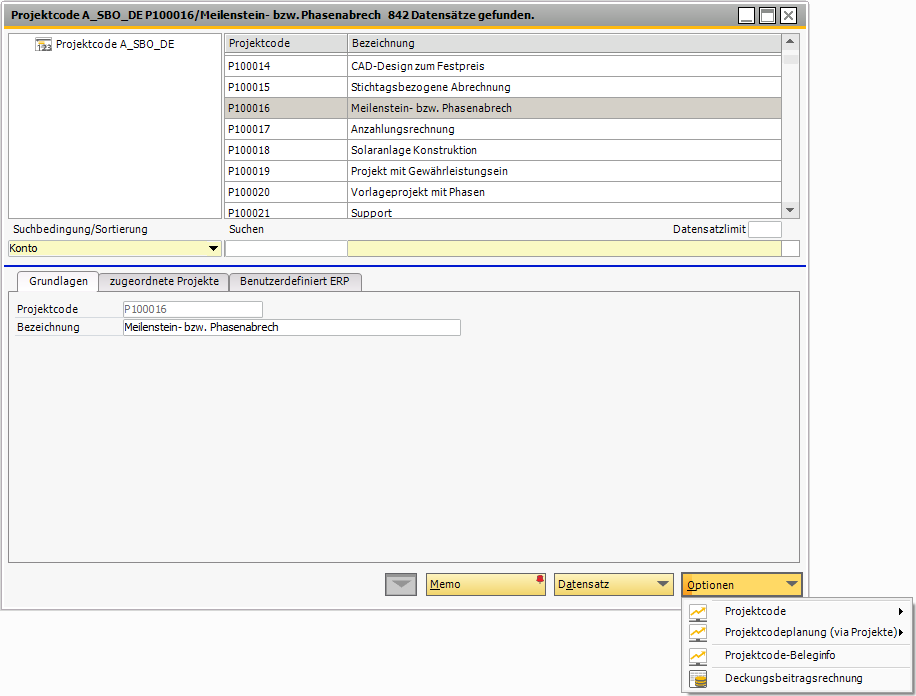
Task: Open the Benutzerdefiniert ERP tab
Action: point(295,281)
